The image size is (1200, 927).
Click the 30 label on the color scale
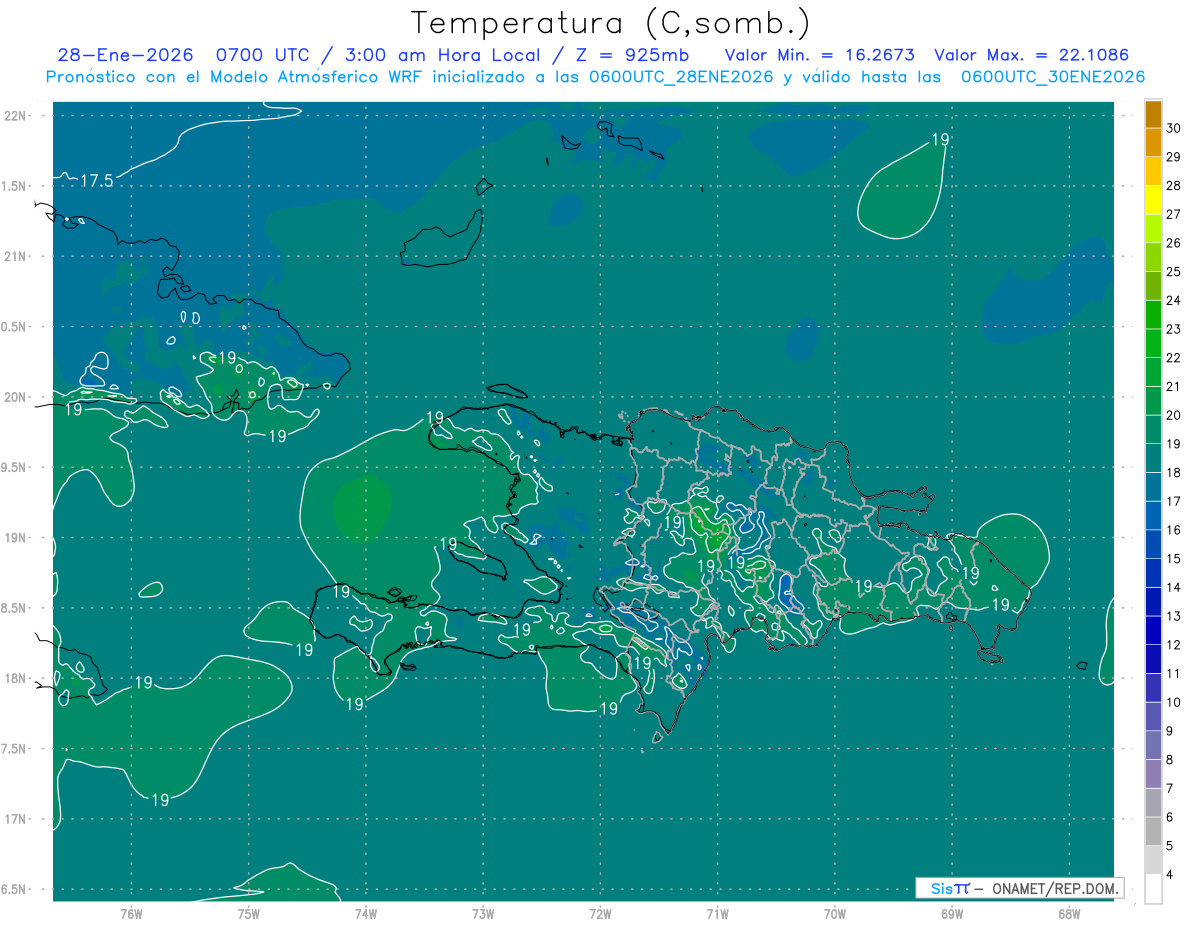click(1174, 128)
